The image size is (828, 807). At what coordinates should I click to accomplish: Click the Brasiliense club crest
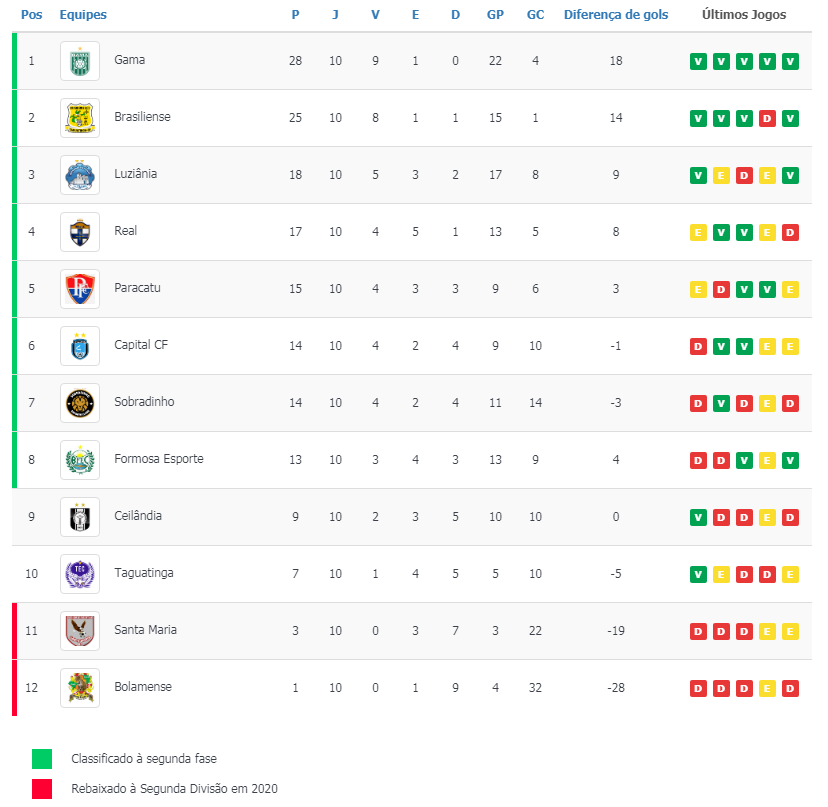[80, 118]
